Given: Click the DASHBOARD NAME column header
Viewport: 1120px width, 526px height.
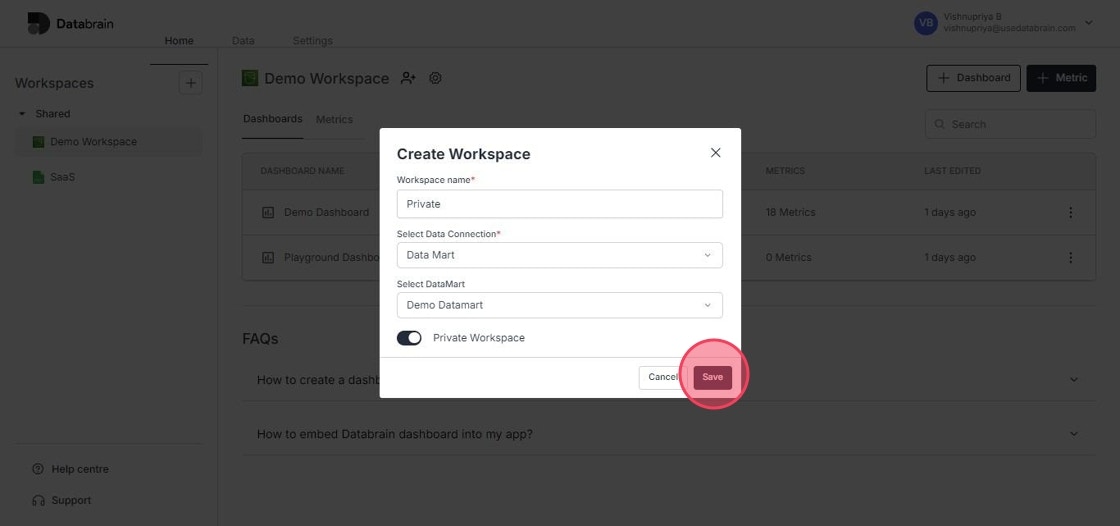Looking at the screenshot, I should click(x=302, y=172).
